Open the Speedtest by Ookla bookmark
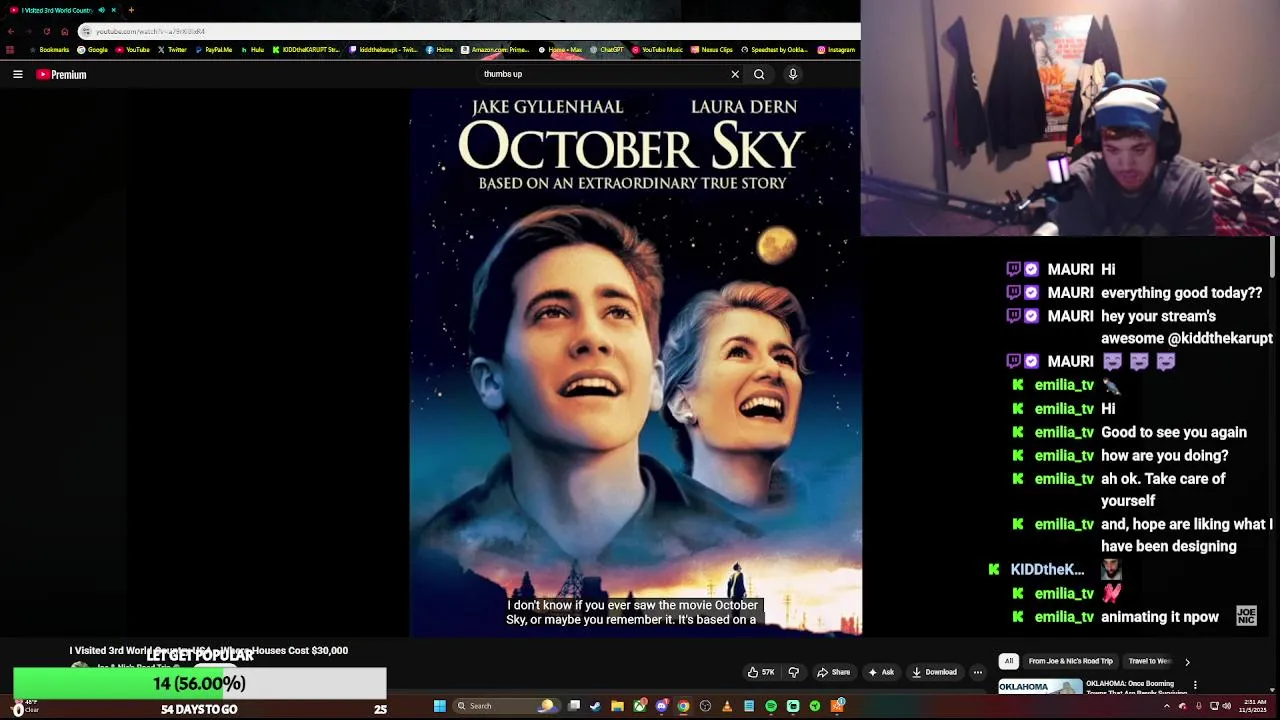Viewport: 1280px width, 720px height. point(775,50)
